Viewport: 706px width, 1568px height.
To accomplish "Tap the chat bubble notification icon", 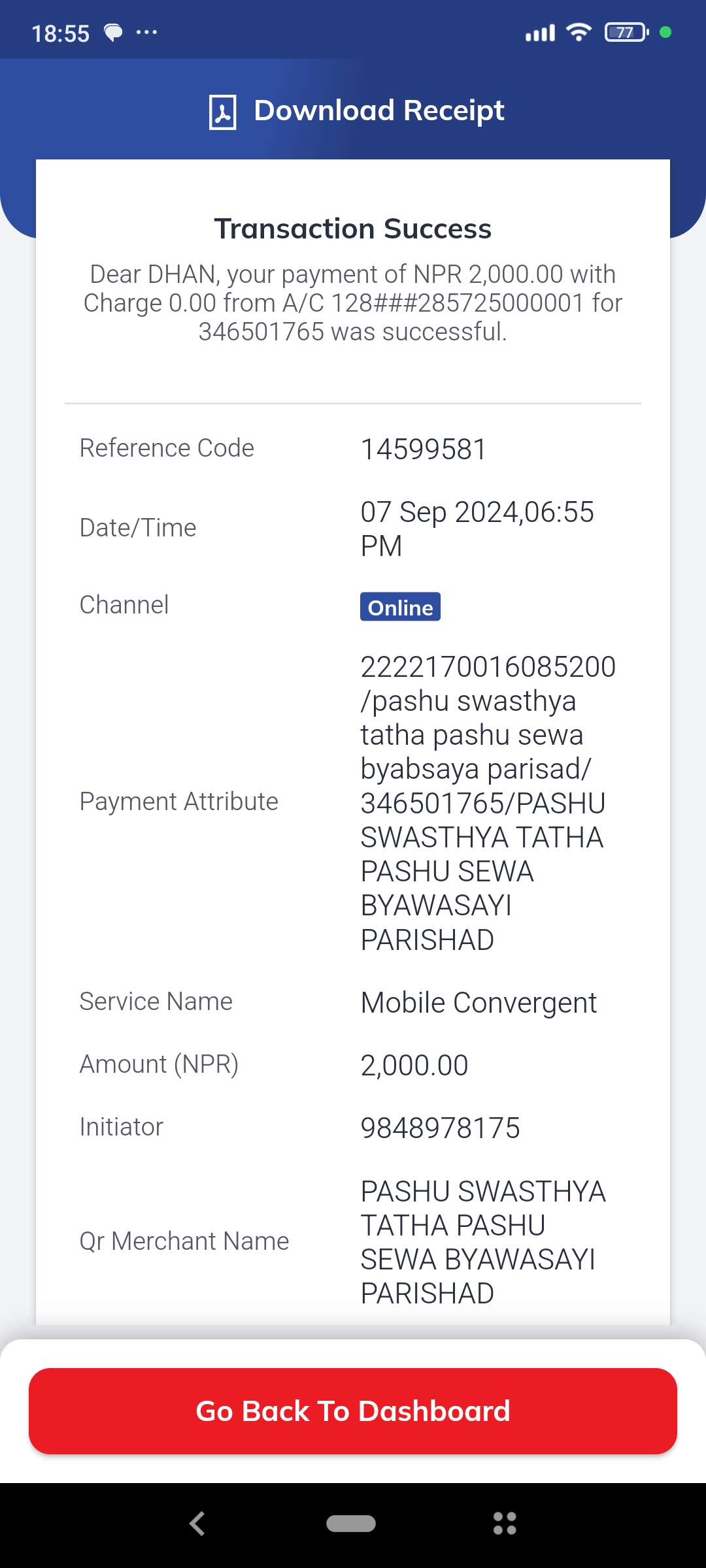I will [x=114, y=33].
